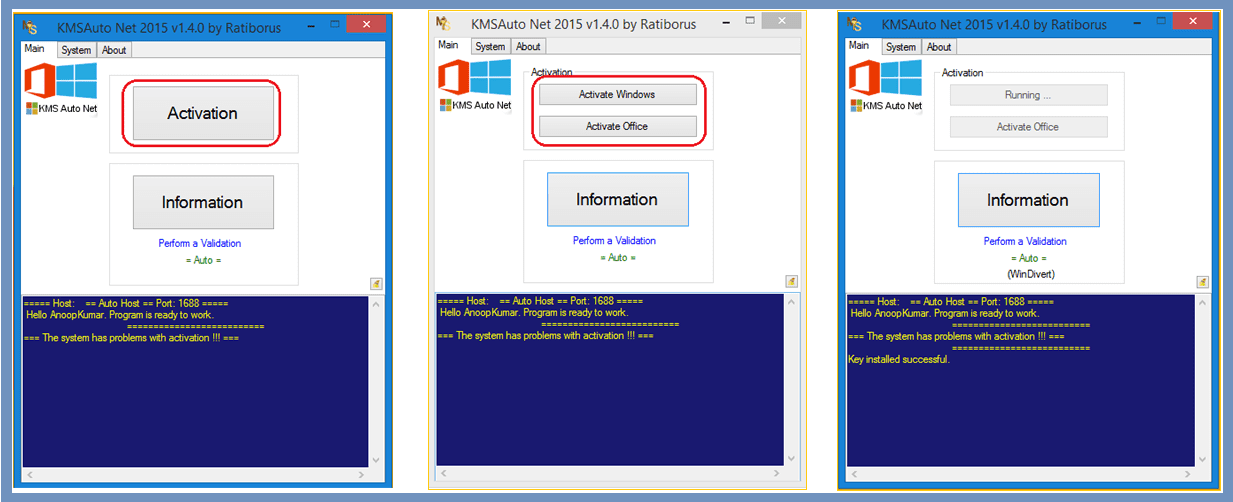
Task: Switch to About tab in Activate Windows window
Action: coord(528,47)
